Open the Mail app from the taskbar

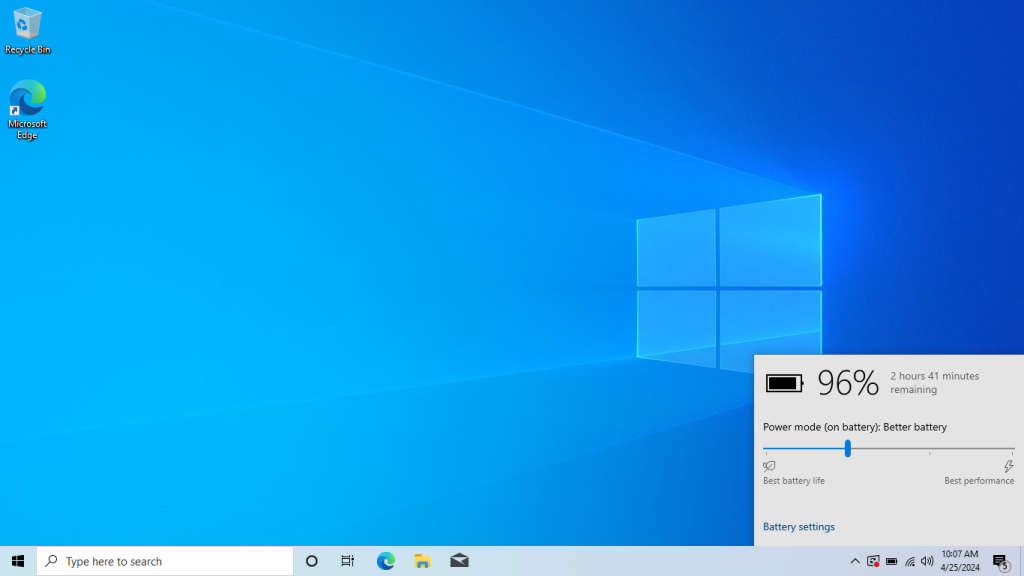pyautogui.click(x=459, y=561)
